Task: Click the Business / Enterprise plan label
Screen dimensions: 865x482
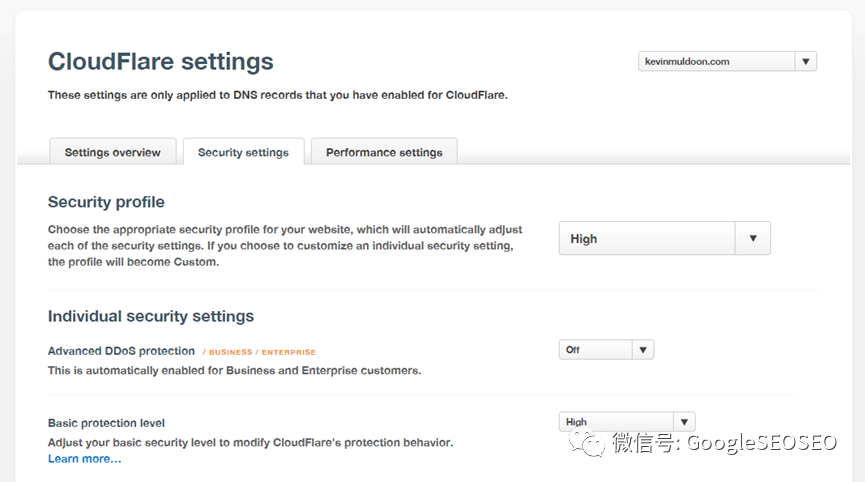Action: point(259,352)
